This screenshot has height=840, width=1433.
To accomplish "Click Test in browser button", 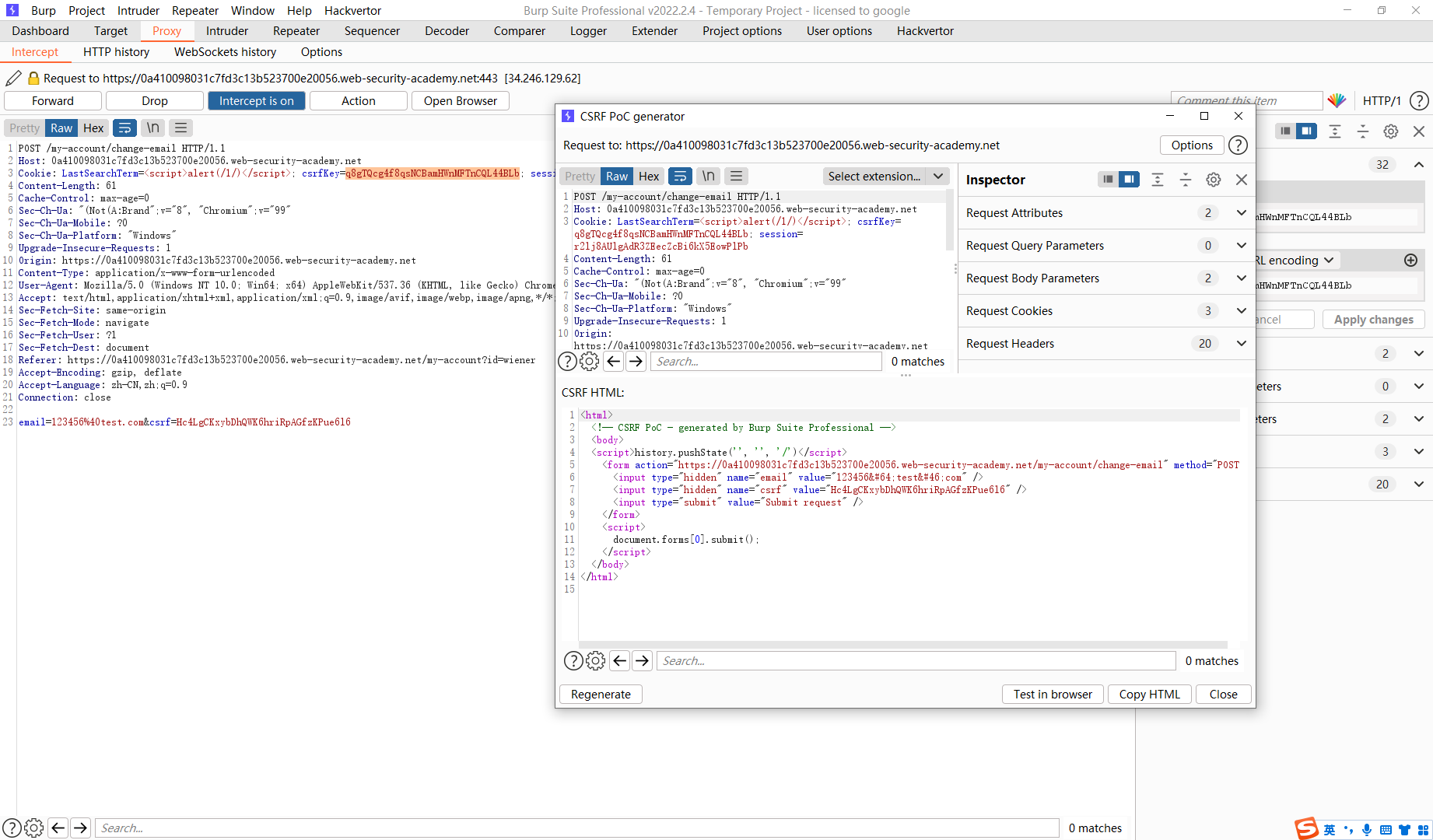I will (x=1053, y=694).
